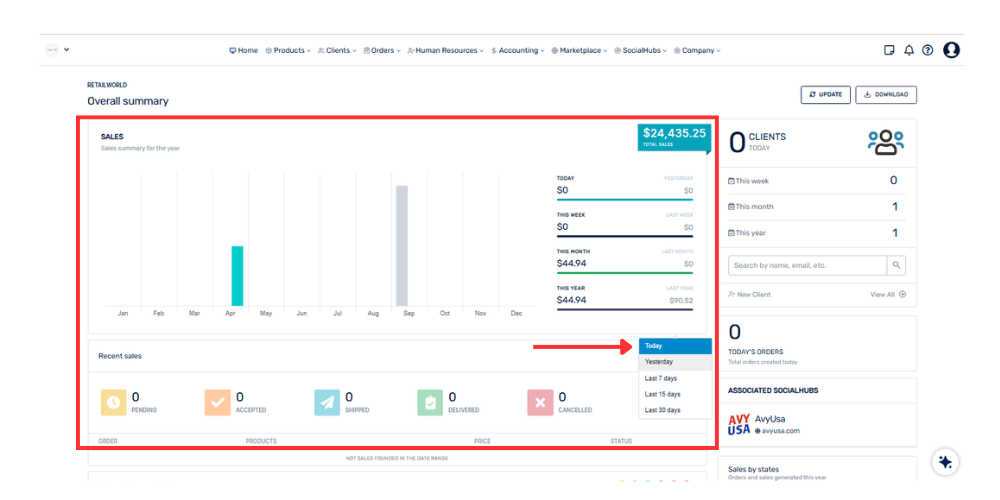Select Last 7 days from date list

coord(662,378)
